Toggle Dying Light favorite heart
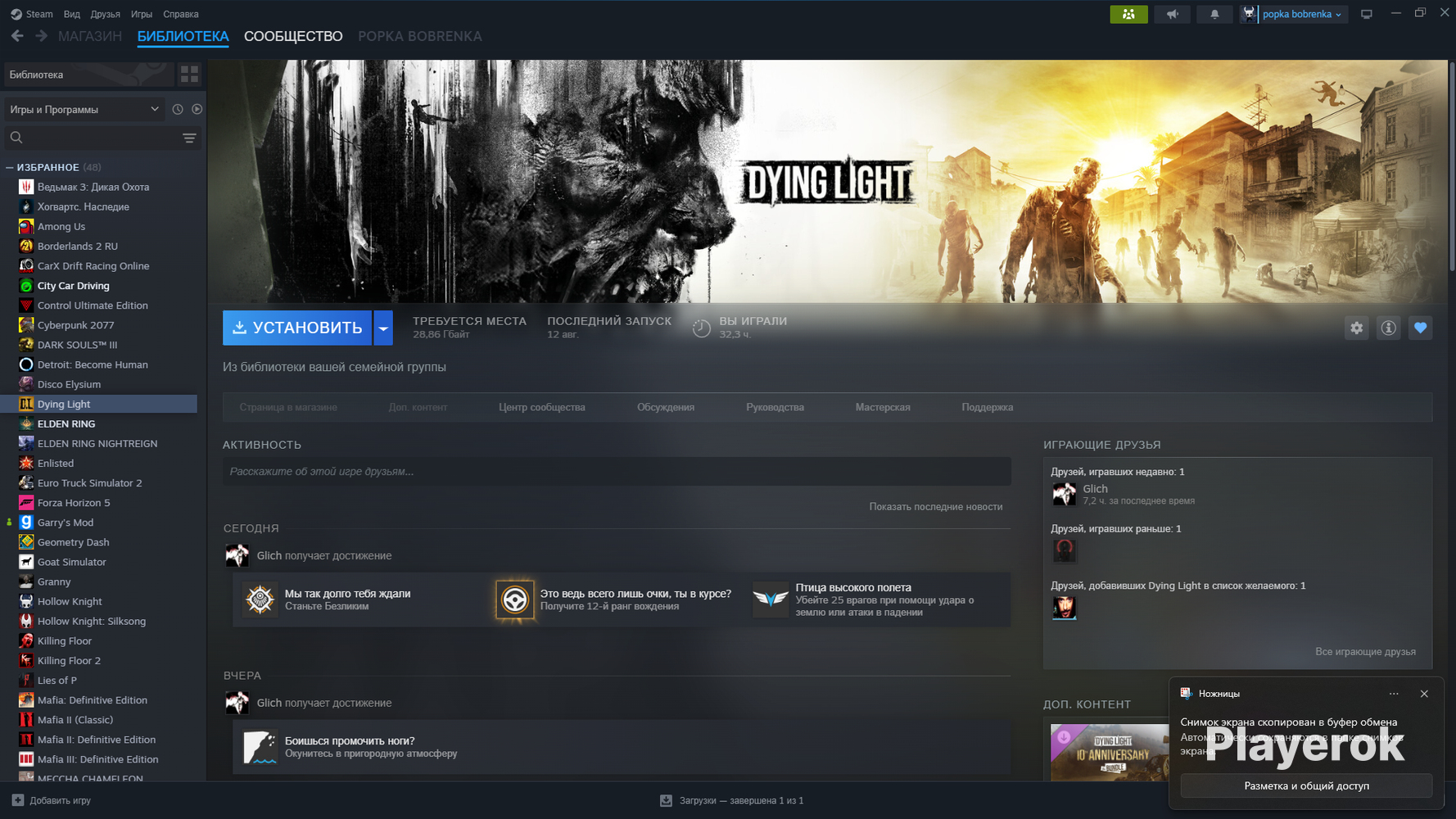1456x819 pixels. coord(1421,328)
